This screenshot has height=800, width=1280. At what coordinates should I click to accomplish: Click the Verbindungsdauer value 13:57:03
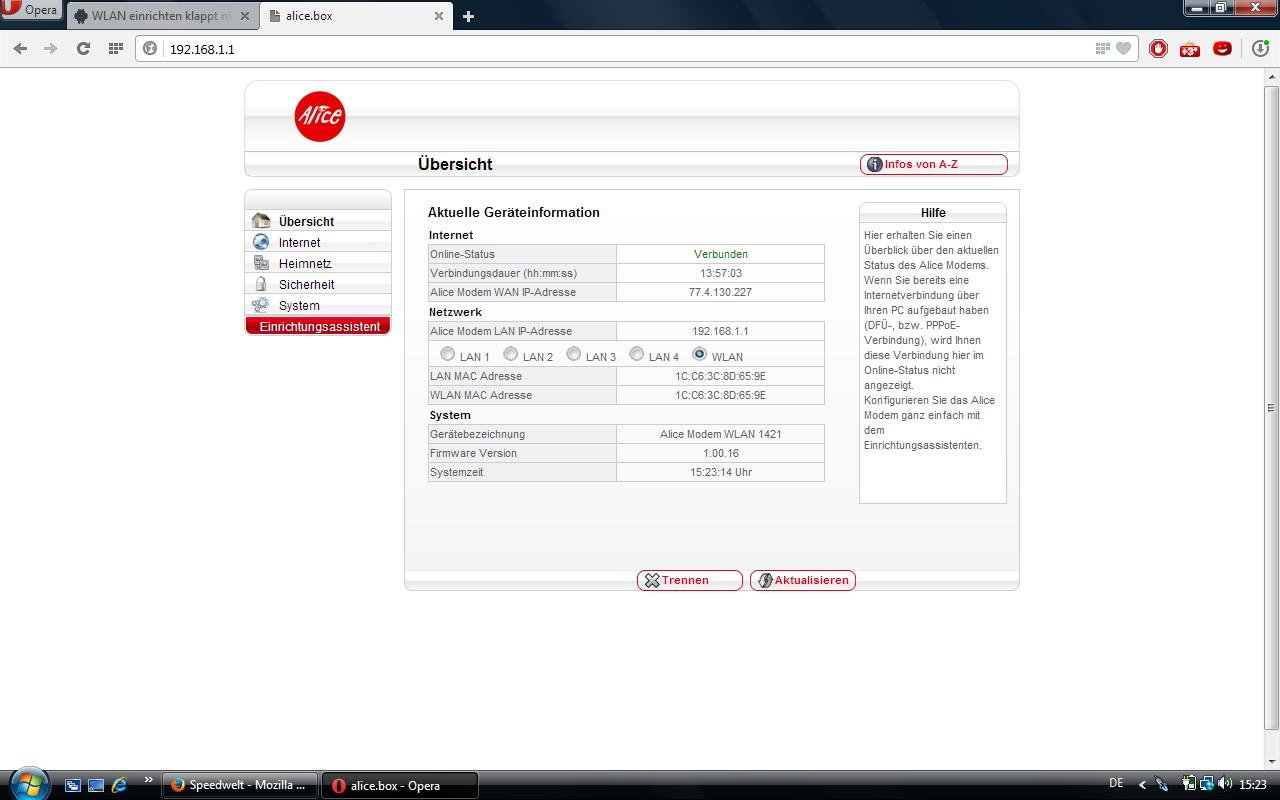[x=720, y=273]
